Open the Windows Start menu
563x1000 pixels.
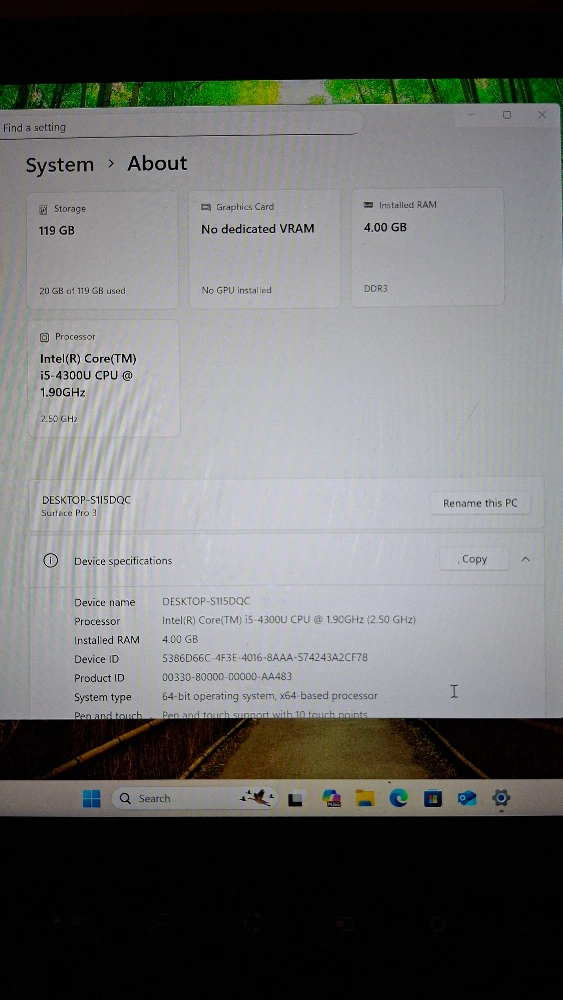[92, 798]
